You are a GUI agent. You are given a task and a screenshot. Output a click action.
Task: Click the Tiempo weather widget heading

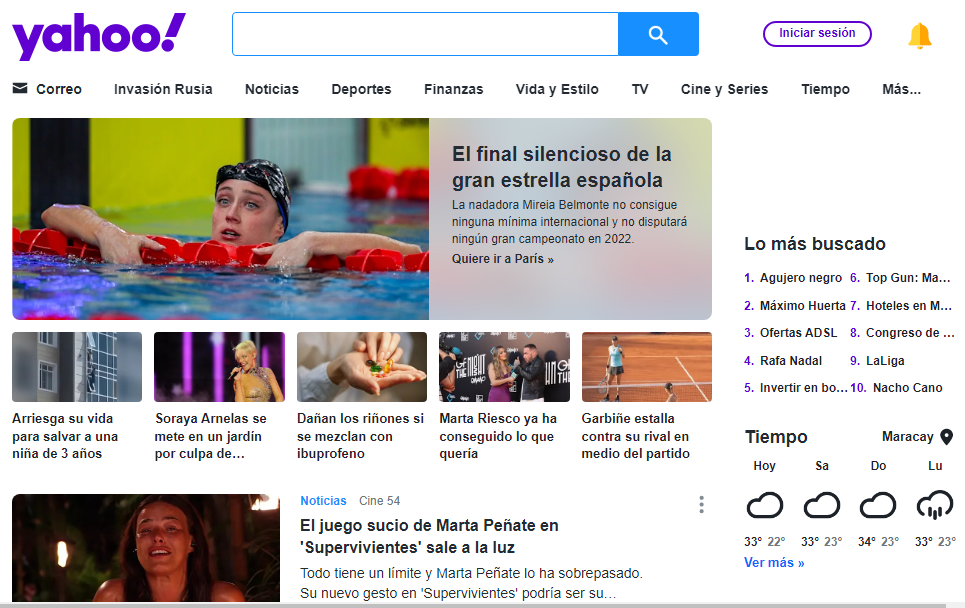coord(776,436)
